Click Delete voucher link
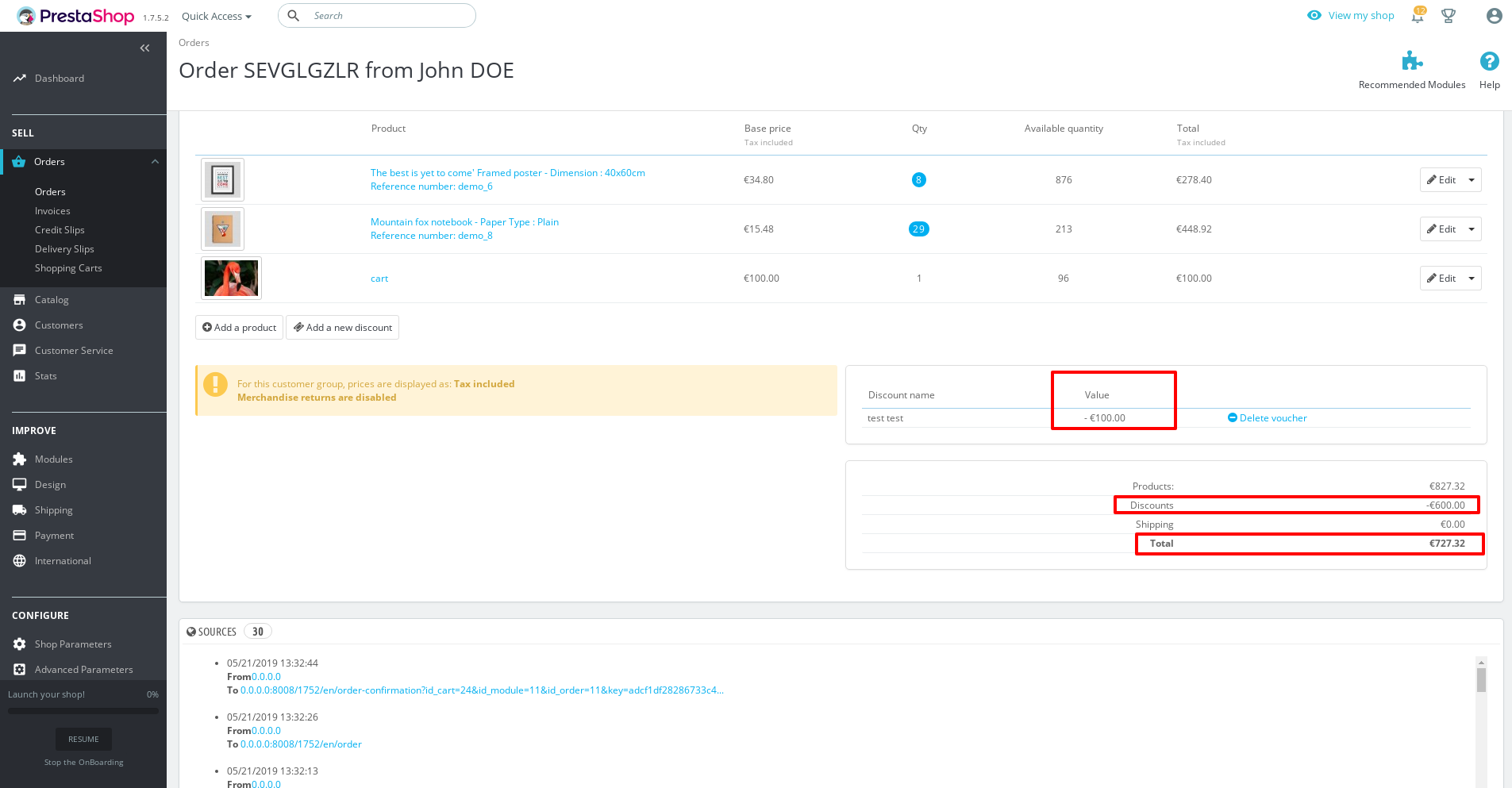Image resolution: width=1512 pixels, height=788 pixels. pos(1268,418)
